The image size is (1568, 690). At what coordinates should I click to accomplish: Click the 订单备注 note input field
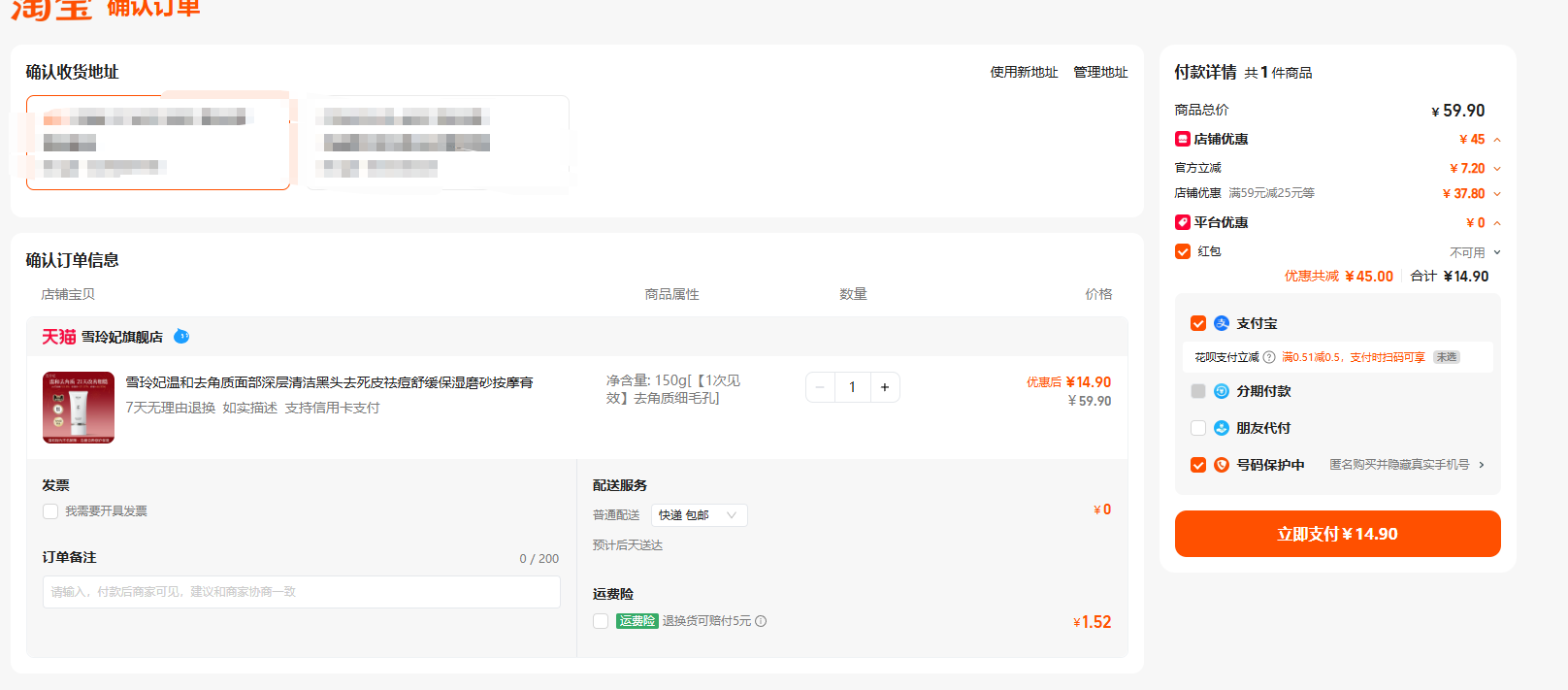click(x=302, y=592)
